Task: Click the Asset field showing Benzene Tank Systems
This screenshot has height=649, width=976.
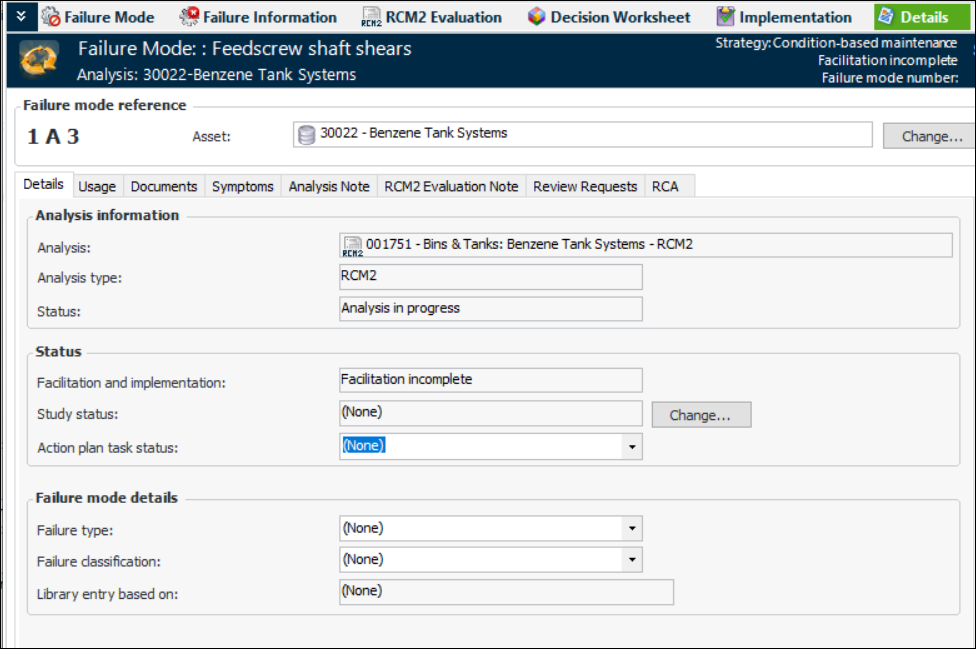Action: [x=580, y=135]
